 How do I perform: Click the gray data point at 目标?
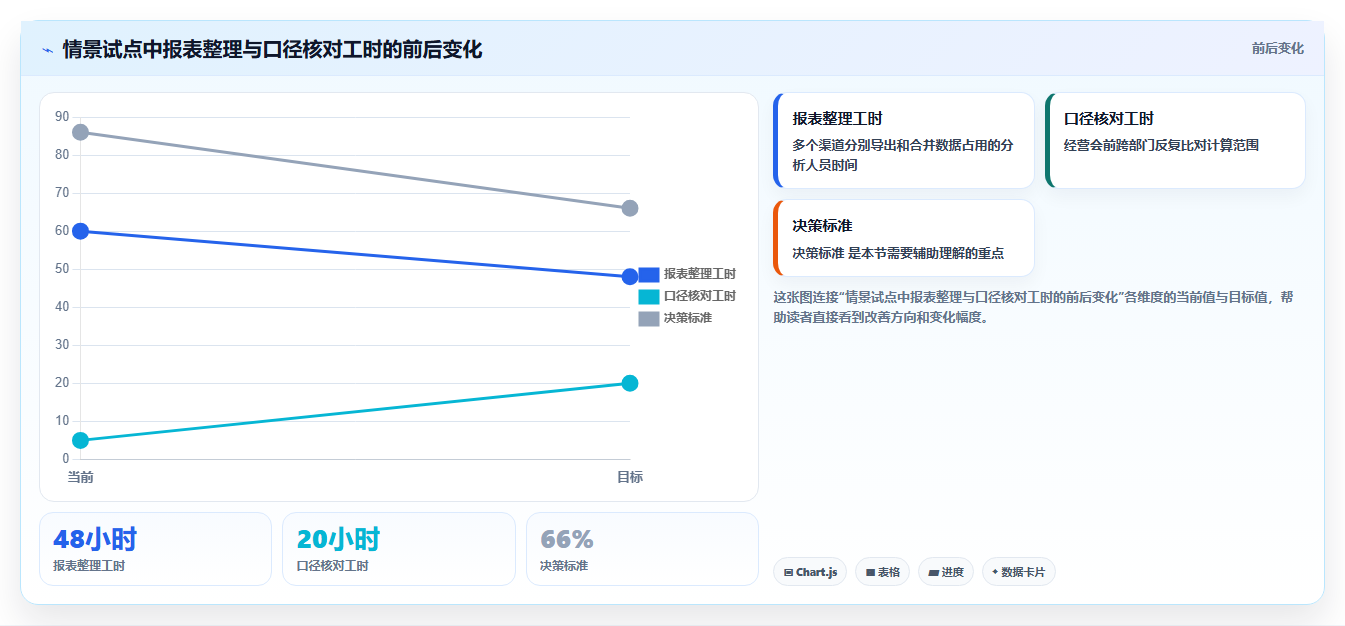(x=630, y=208)
